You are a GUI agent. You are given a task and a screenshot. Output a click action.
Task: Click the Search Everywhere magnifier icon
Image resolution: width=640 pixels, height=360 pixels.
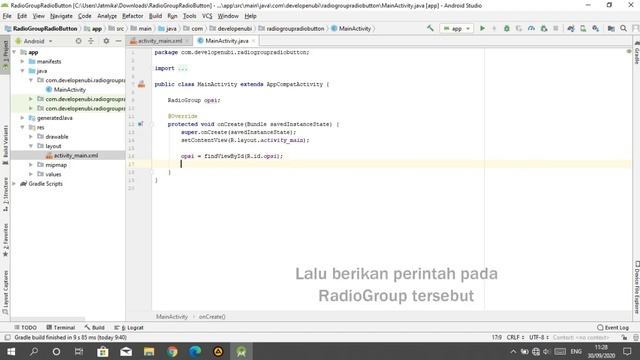tap(623, 28)
